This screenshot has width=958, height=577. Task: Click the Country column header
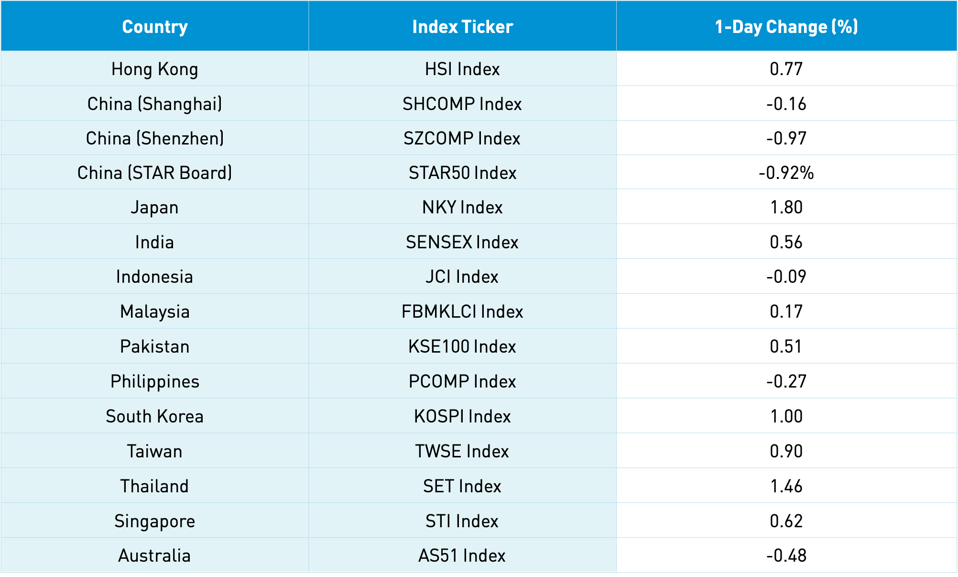pos(154,27)
